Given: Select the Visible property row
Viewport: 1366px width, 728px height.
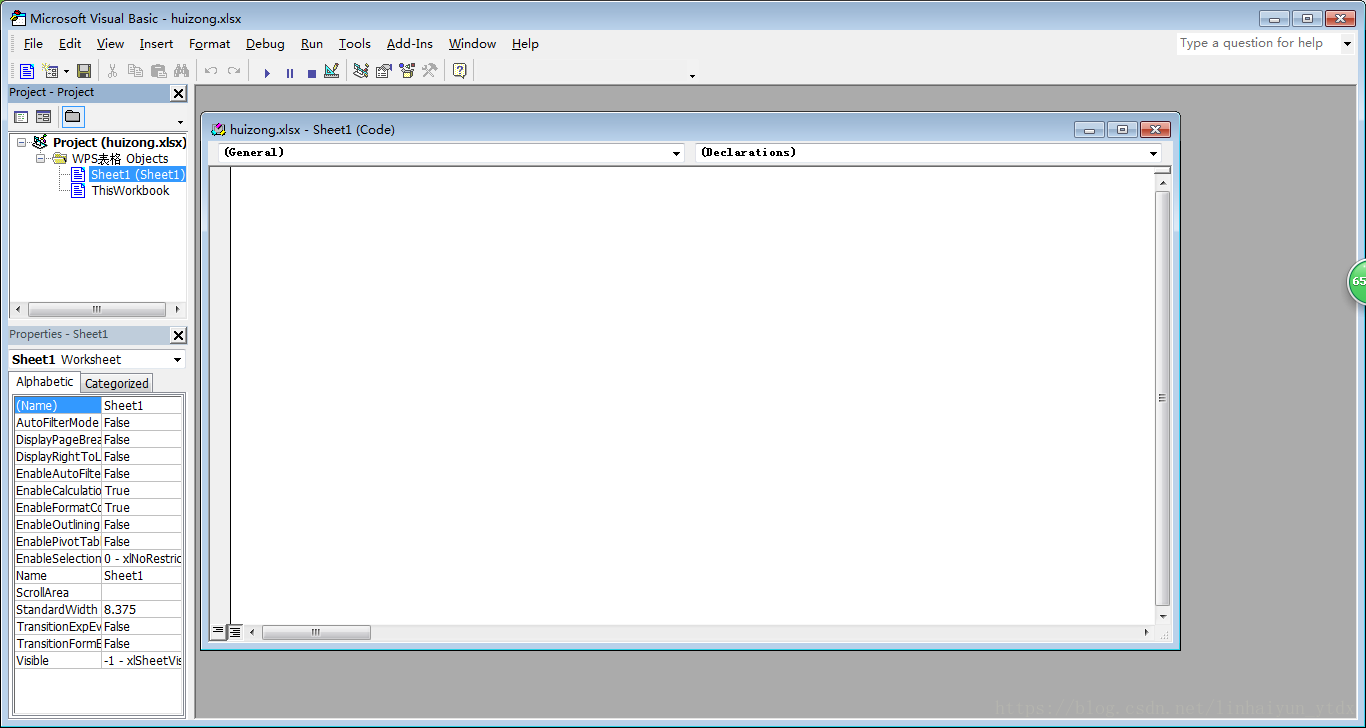Looking at the screenshot, I should point(98,661).
